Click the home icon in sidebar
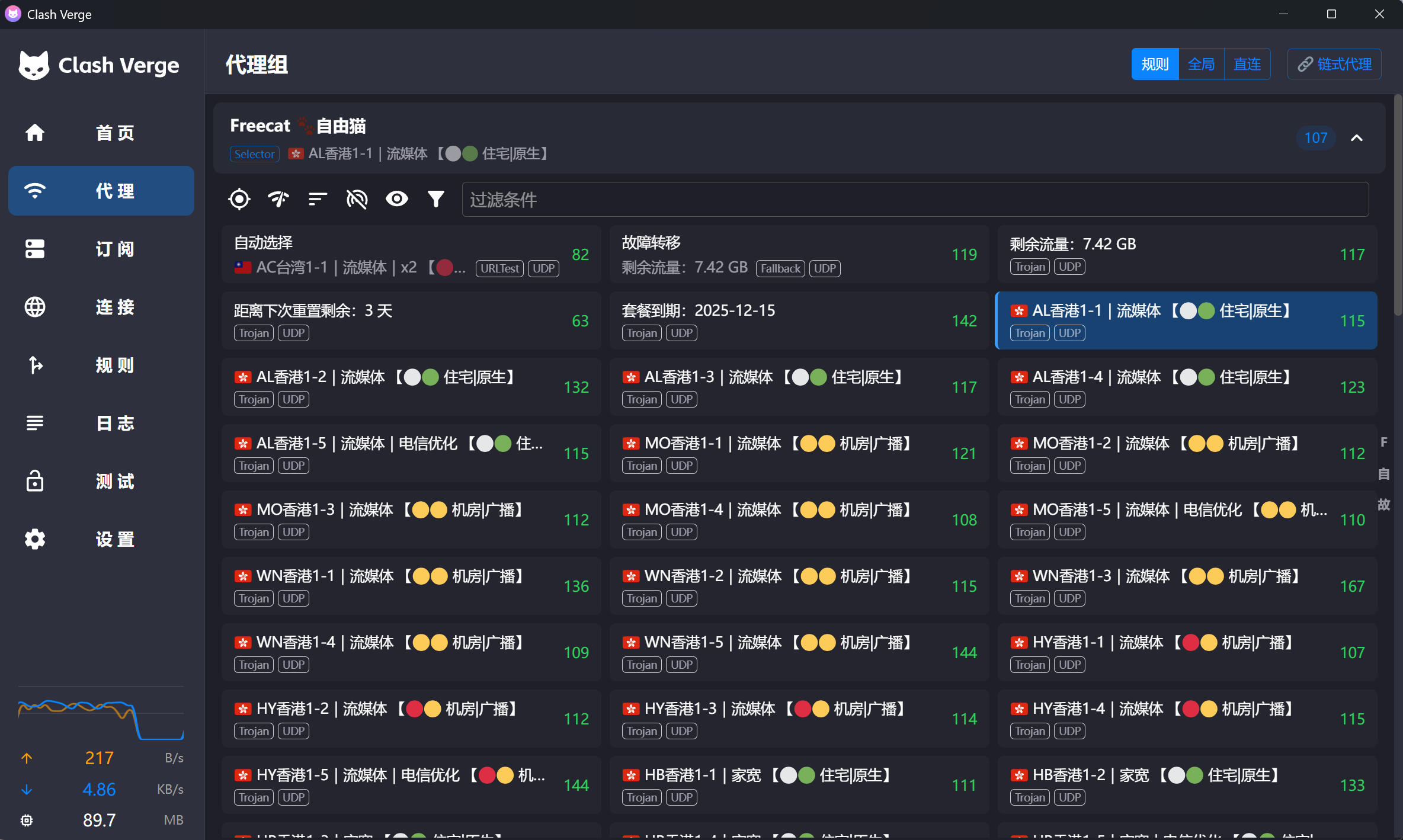Viewport: 1403px width, 840px height. [x=35, y=133]
